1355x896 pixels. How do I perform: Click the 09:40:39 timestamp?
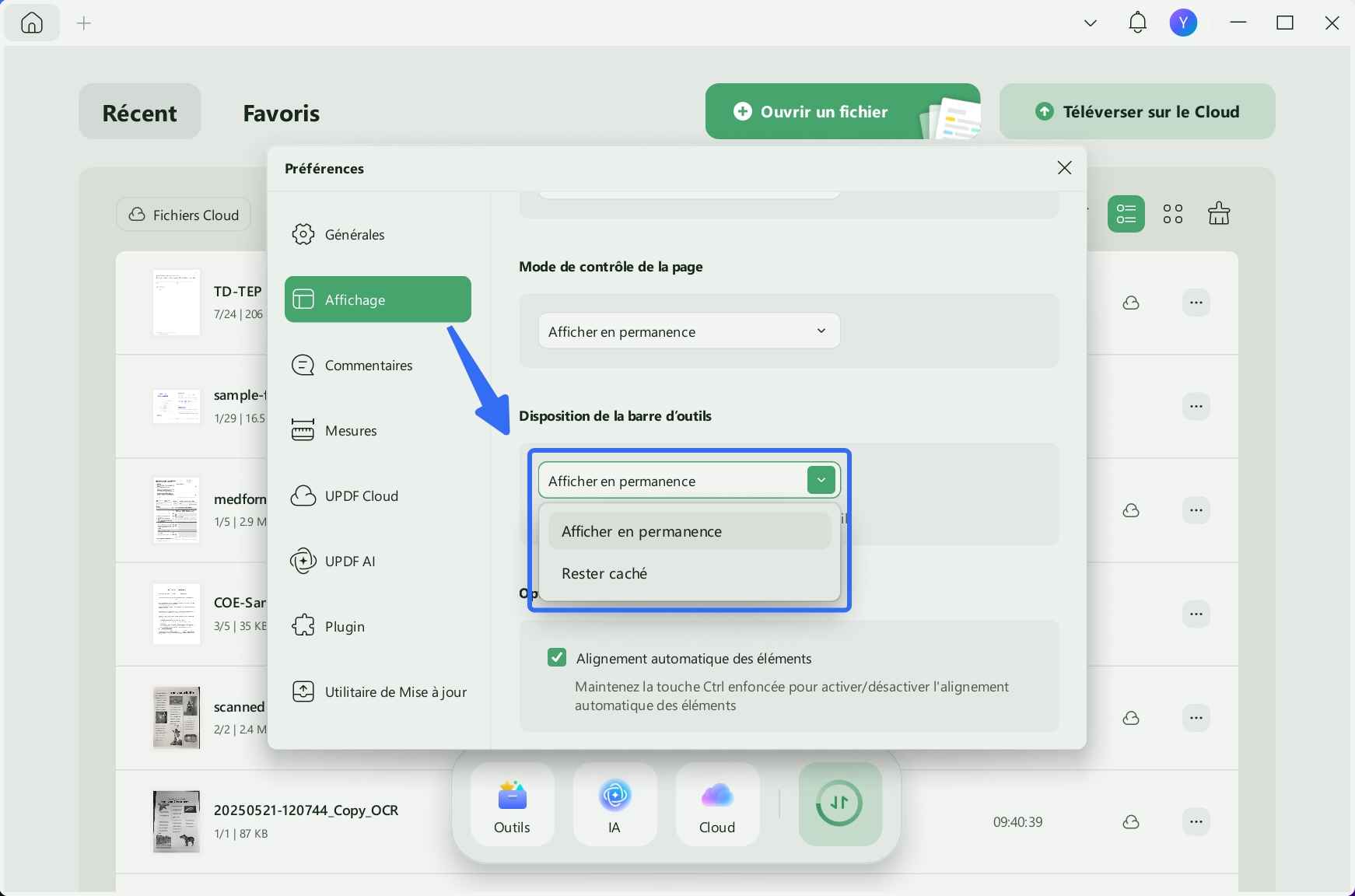[1017, 822]
